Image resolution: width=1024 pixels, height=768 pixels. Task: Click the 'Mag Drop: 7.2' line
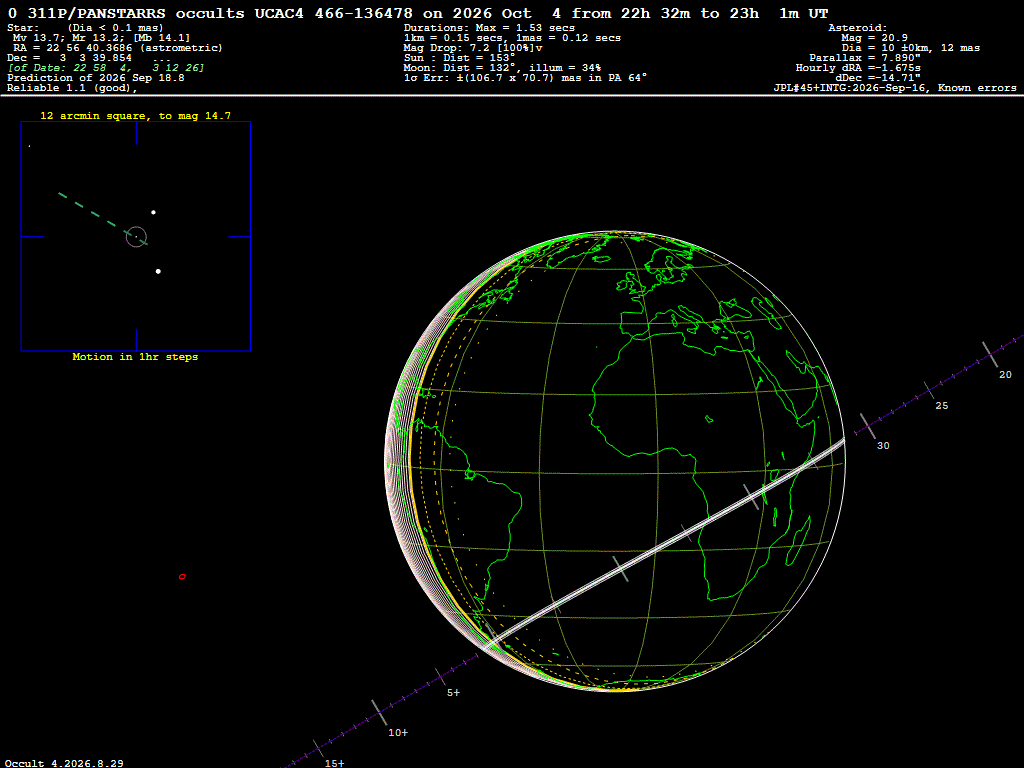click(473, 48)
